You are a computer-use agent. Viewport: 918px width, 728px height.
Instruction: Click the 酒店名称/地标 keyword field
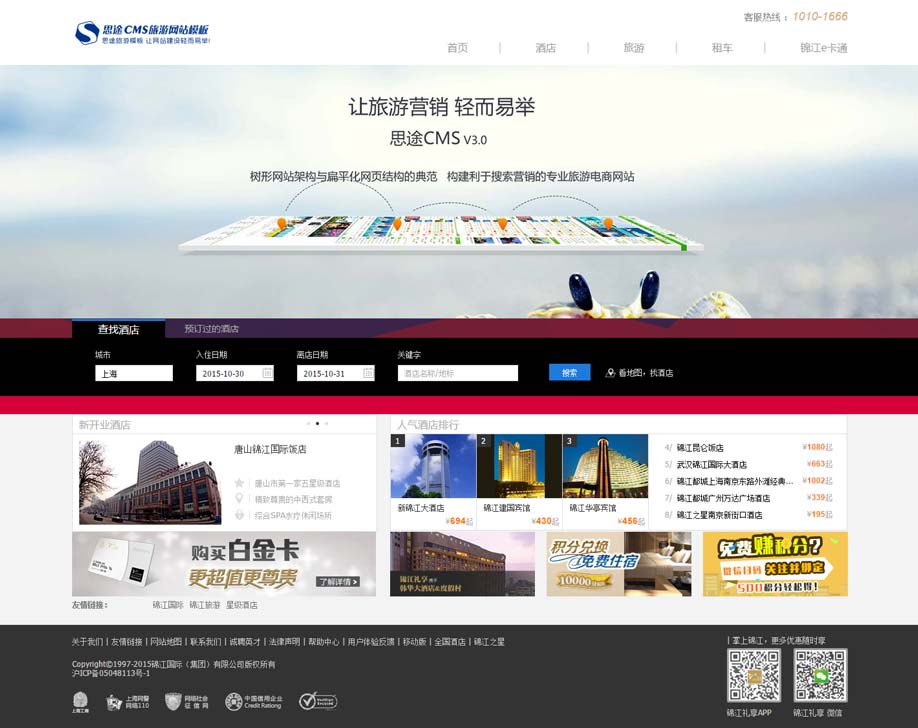458,373
